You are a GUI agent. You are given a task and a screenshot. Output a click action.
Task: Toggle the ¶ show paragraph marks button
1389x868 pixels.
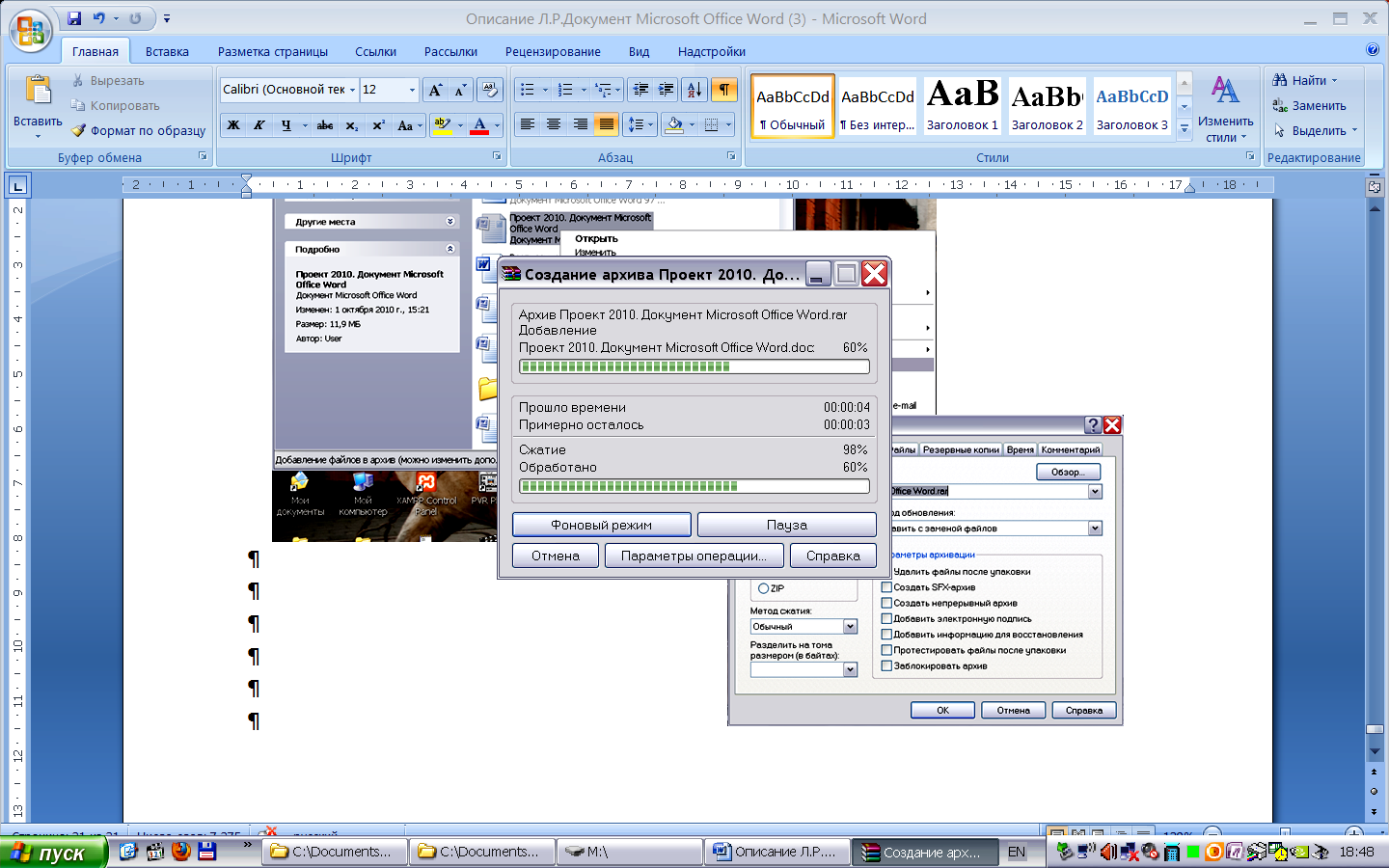click(x=723, y=90)
